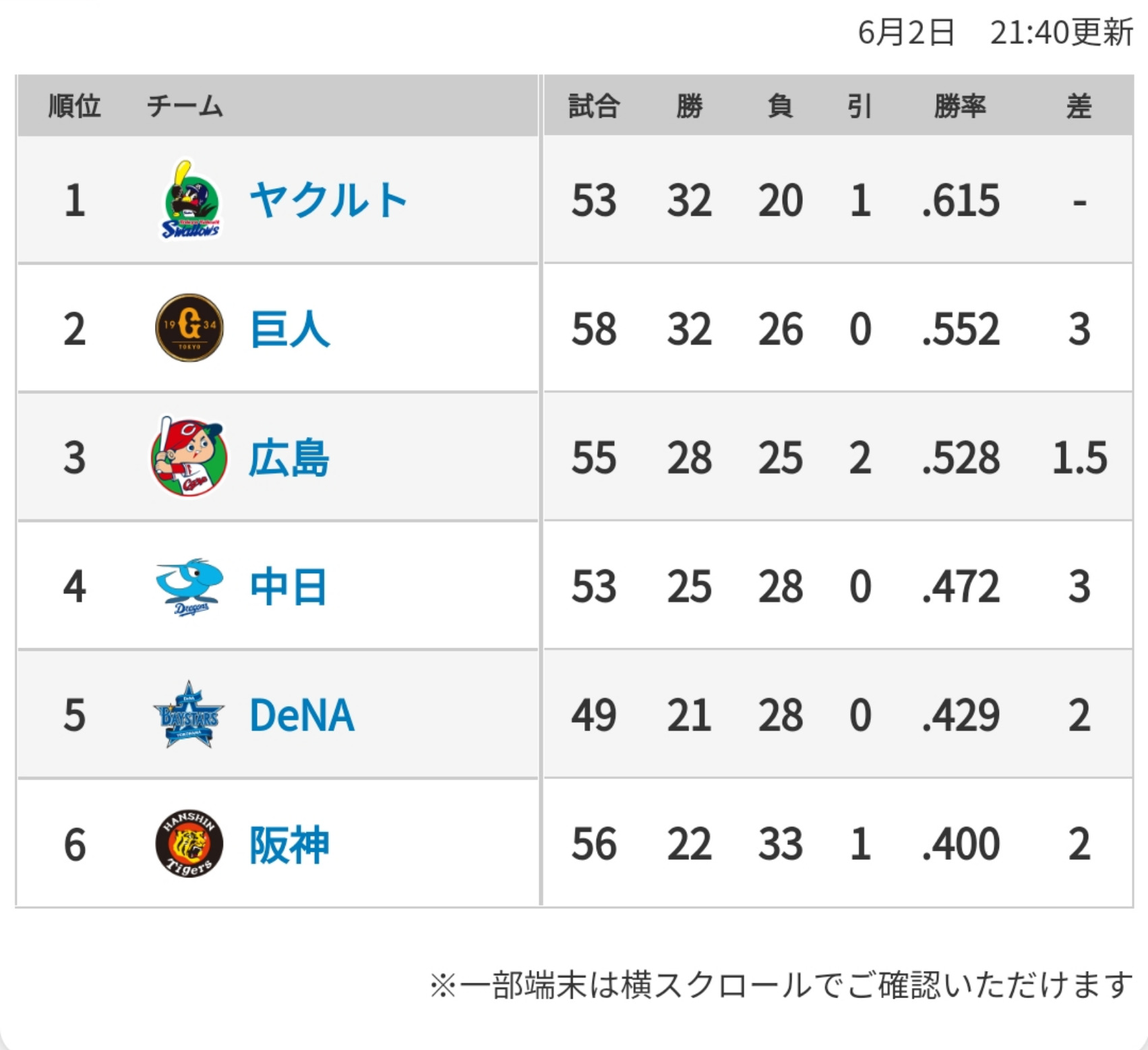The width and height of the screenshot is (1148, 1050).
Task: Click Yakult's .615 winning percentage cell
Action: coord(961,201)
